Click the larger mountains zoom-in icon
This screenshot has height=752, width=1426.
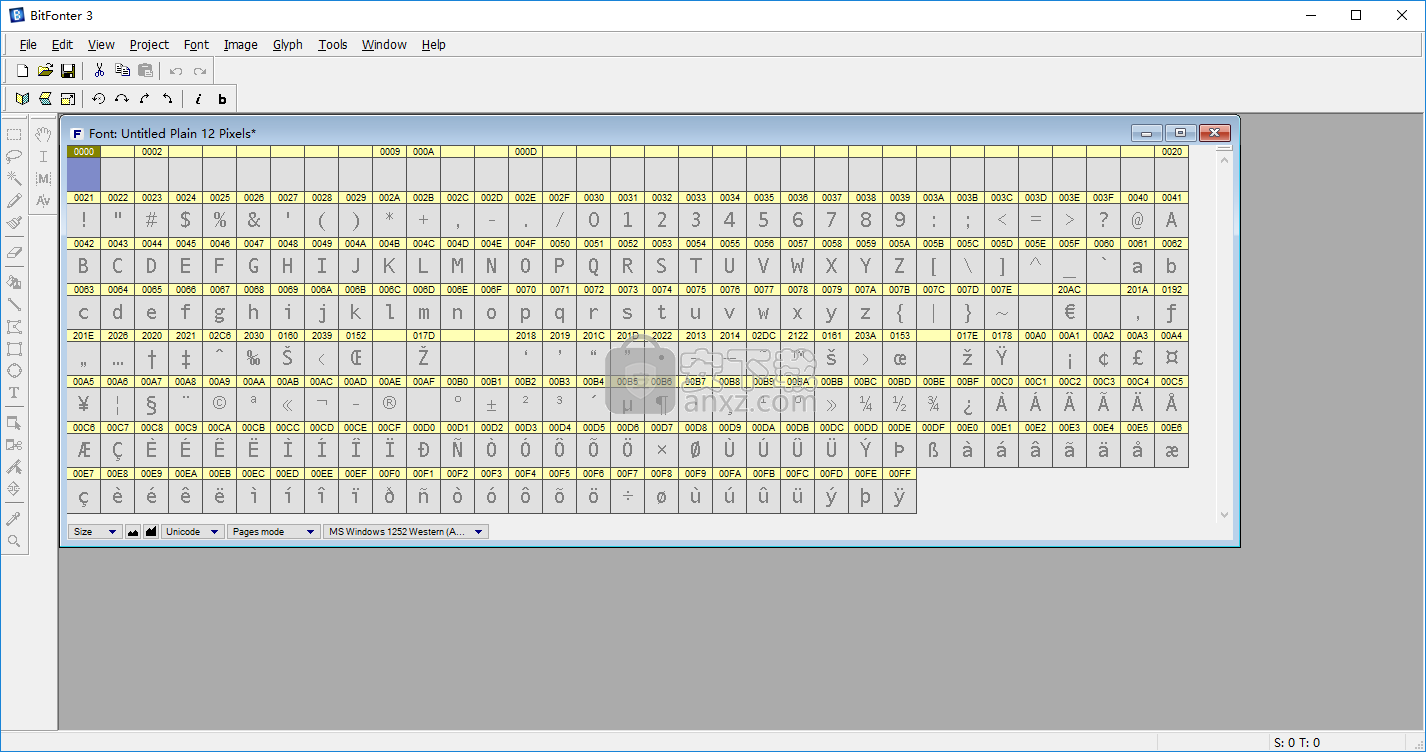(151, 532)
